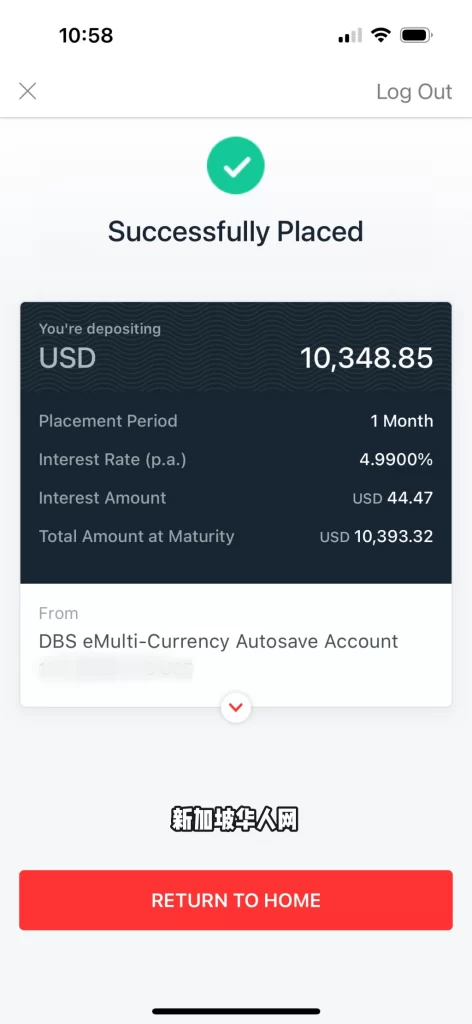Tap the home indicator bar at bottom
Screen dimensions: 472x1024
[x=236, y=1011]
